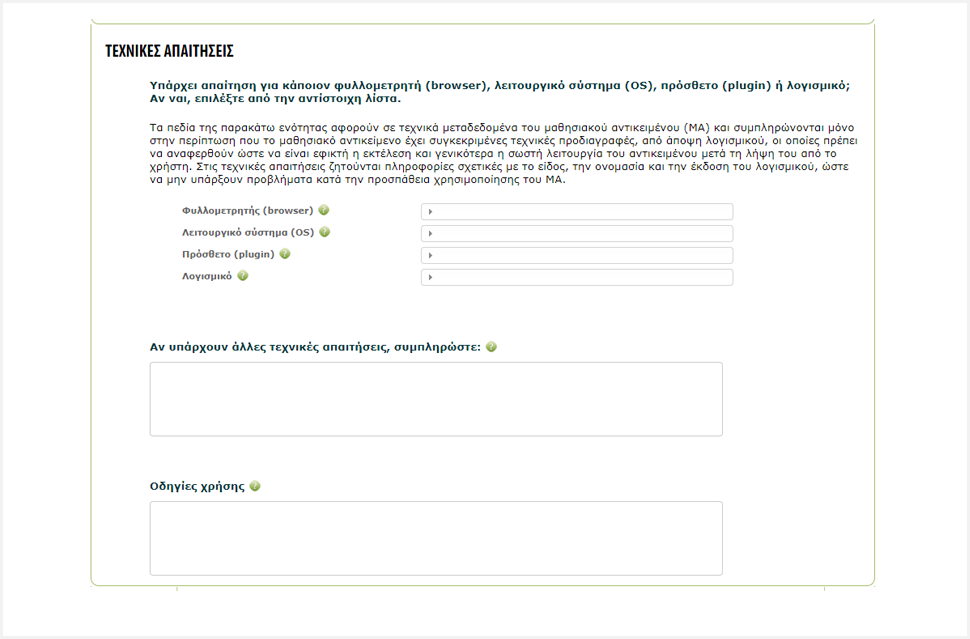Click the Οδηγίες χρήσης label text

pos(197,486)
